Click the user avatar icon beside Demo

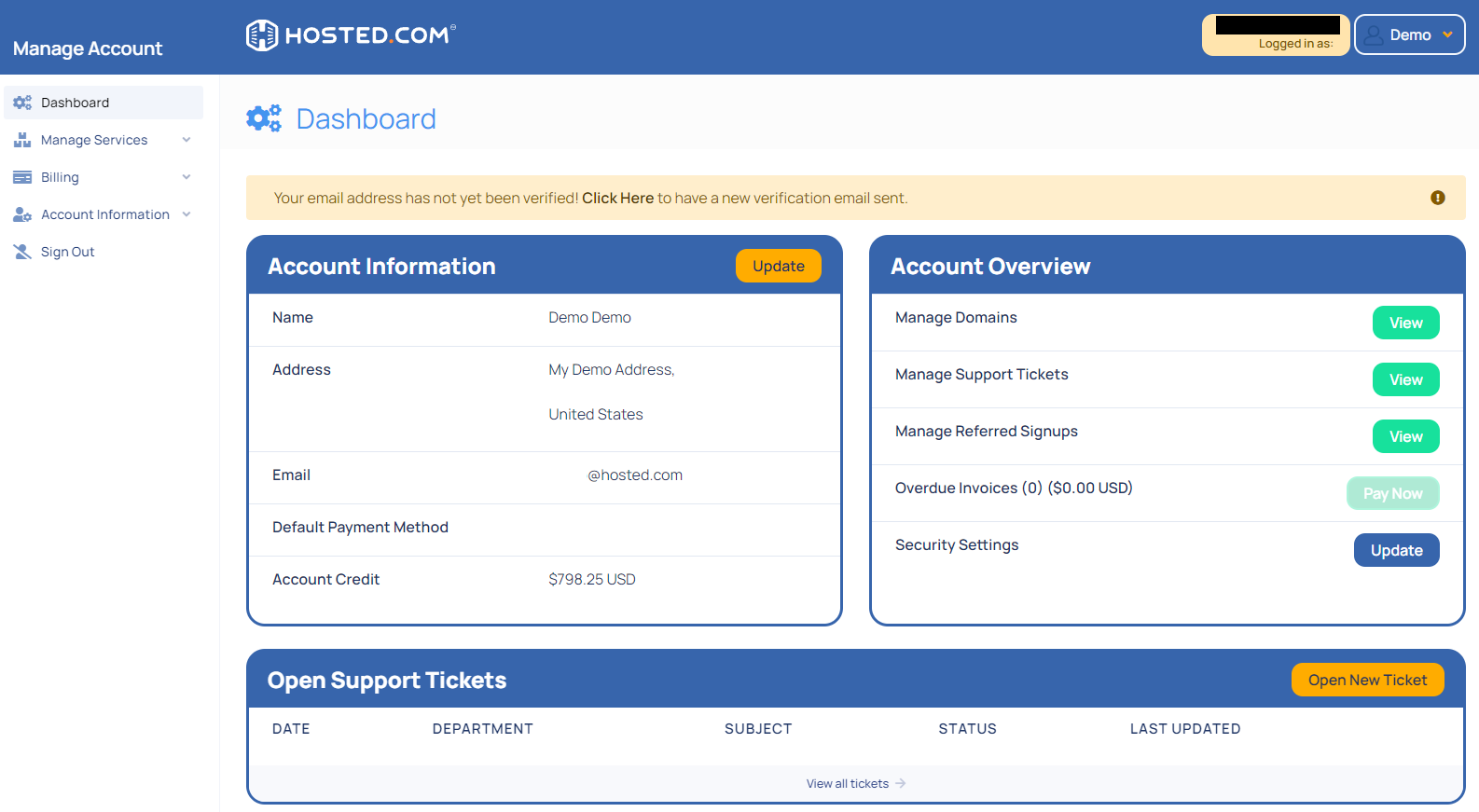coord(1374,35)
